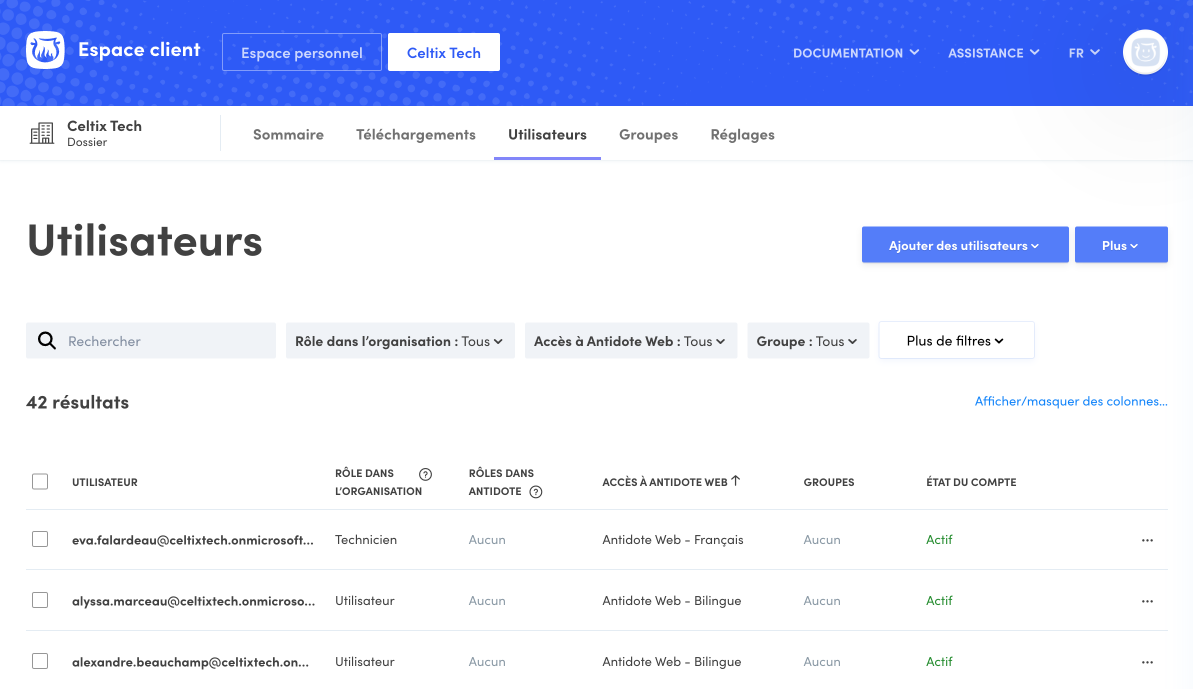Focus the Rechercher search field
This screenshot has width=1193, height=689.
(151, 341)
